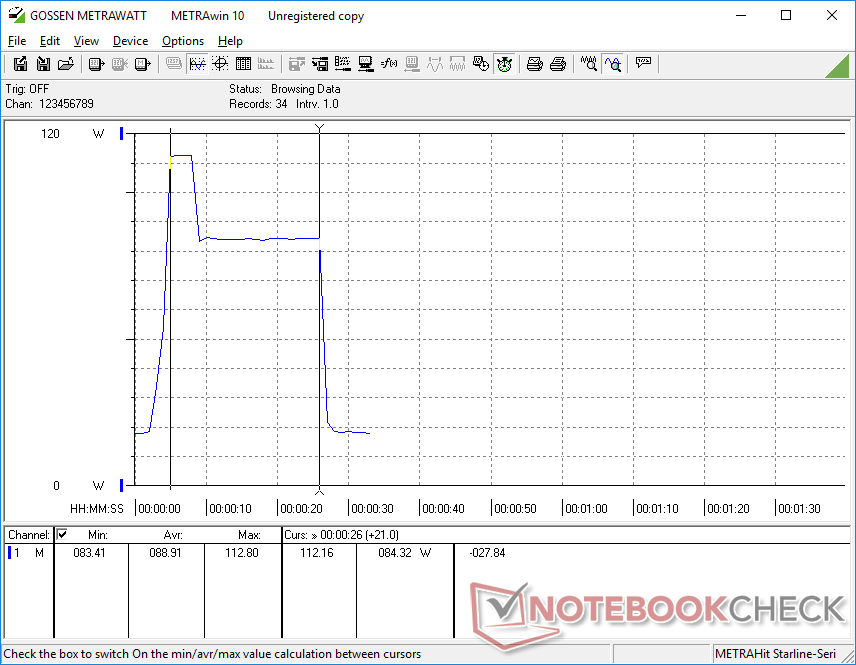Open the Help menu
856x665 pixels.
pyautogui.click(x=230, y=41)
